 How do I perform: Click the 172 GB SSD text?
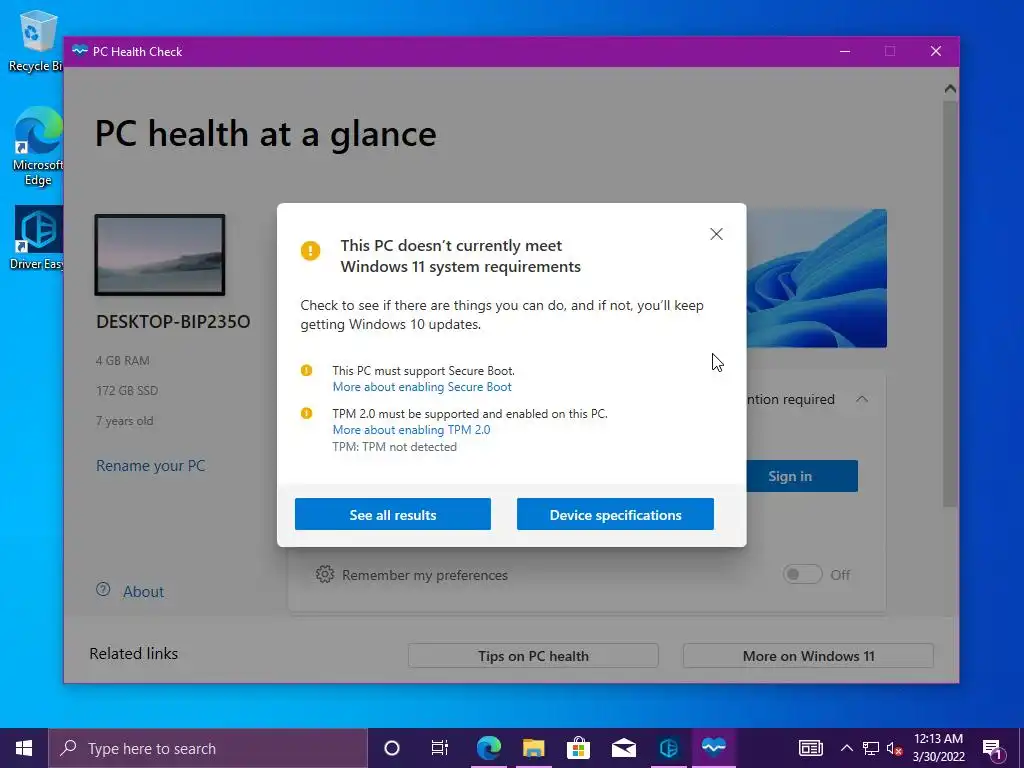[x=127, y=391]
